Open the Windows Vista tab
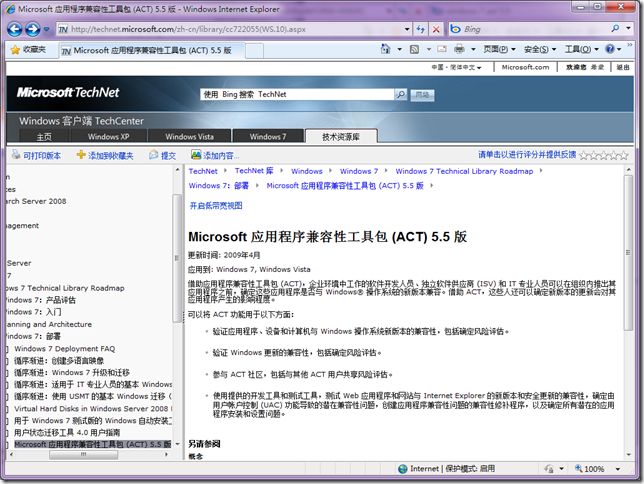Image resolution: width=644 pixels, height=484 pixels. 189,137
